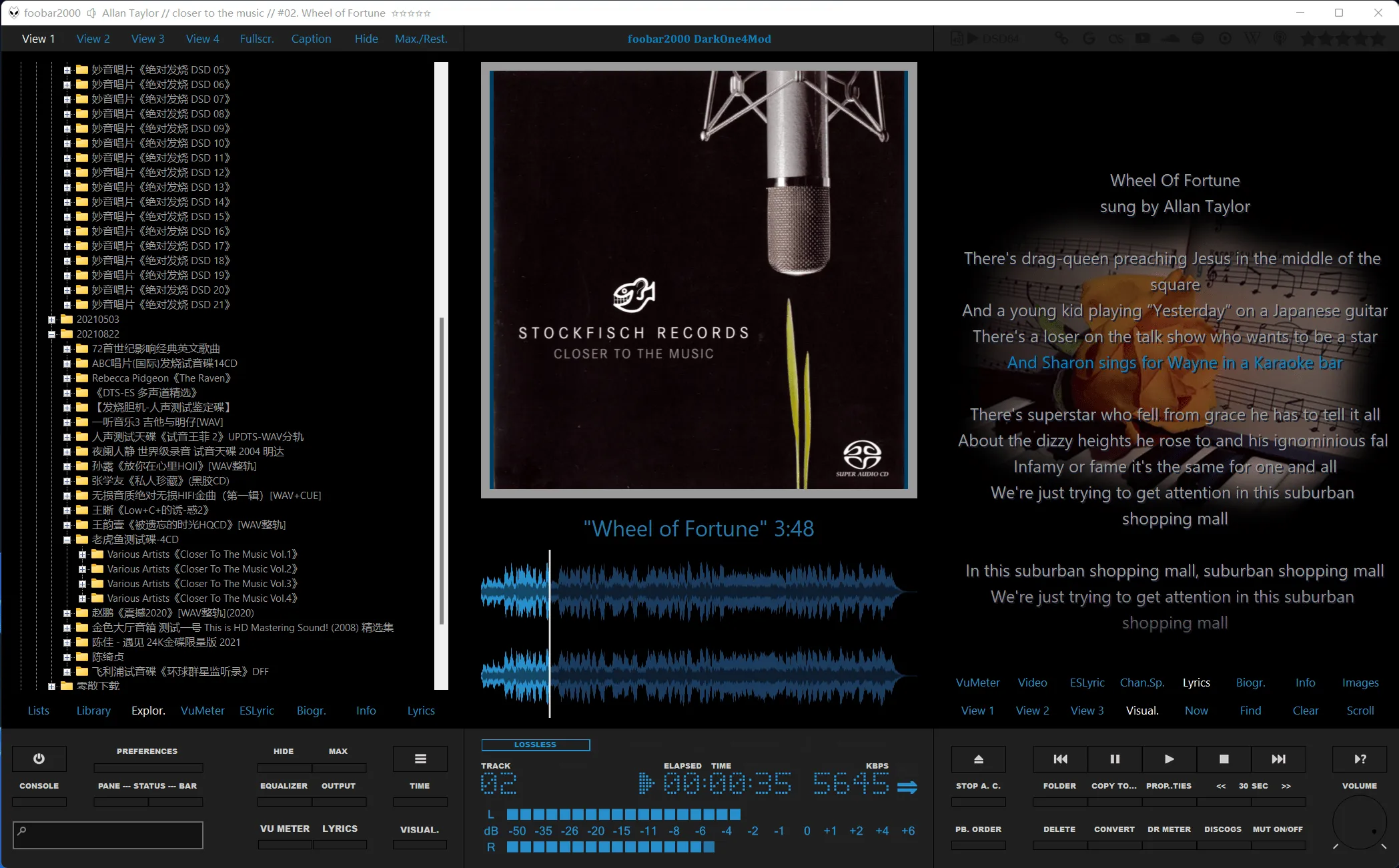Screen dimensions: 1399x868
Task: Click the VOLUME knob
Action: 1360,823
